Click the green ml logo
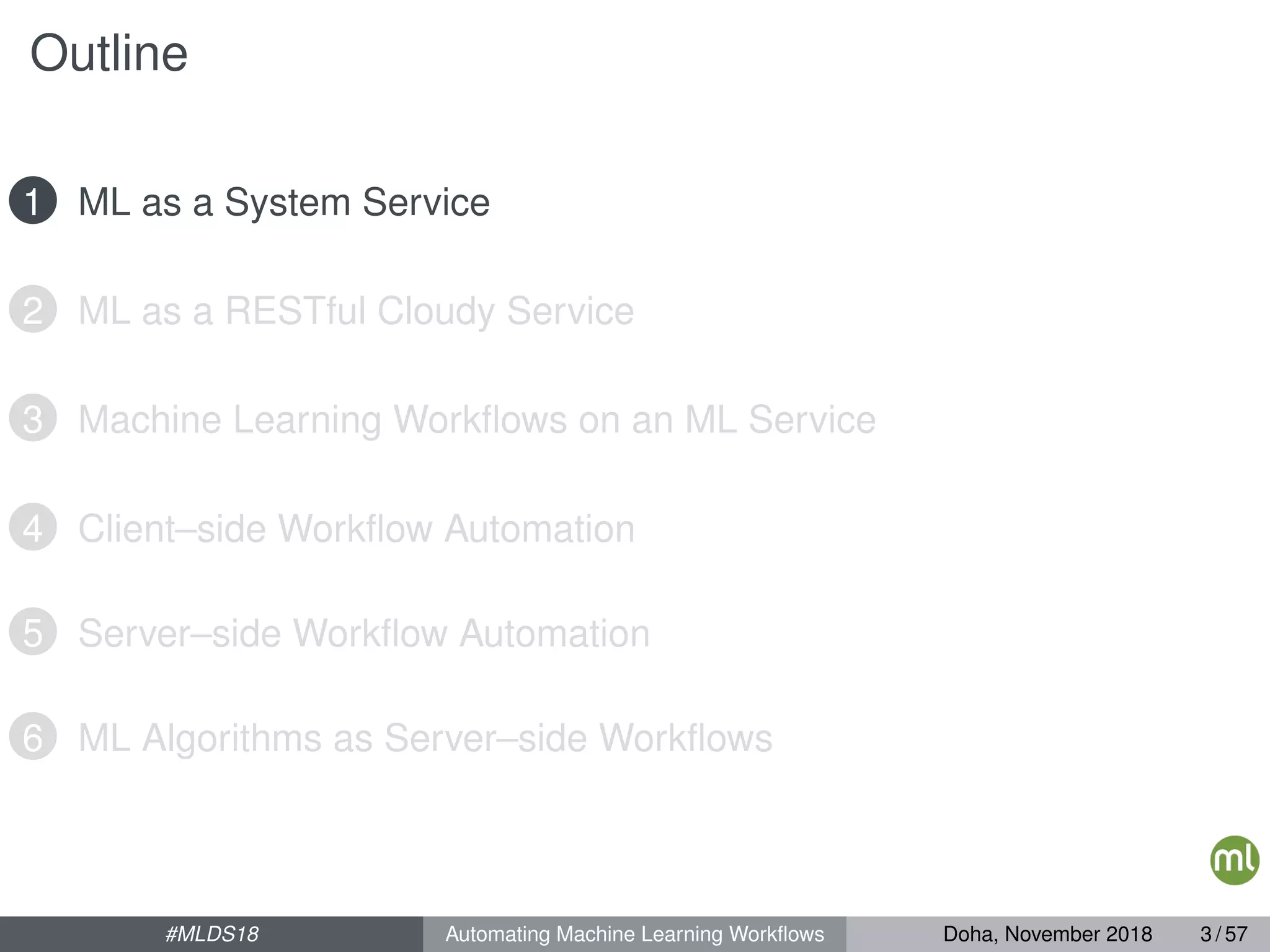Image resolution: width=1270 pixels, height=952 pixels. pyautogui.click(x=1234, y=860)
